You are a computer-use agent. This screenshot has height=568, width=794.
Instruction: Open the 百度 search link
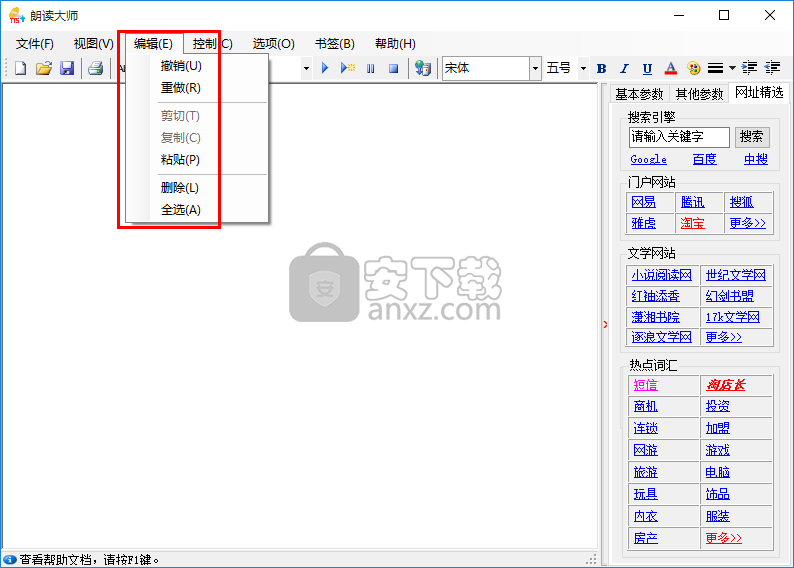coord(704,159)
